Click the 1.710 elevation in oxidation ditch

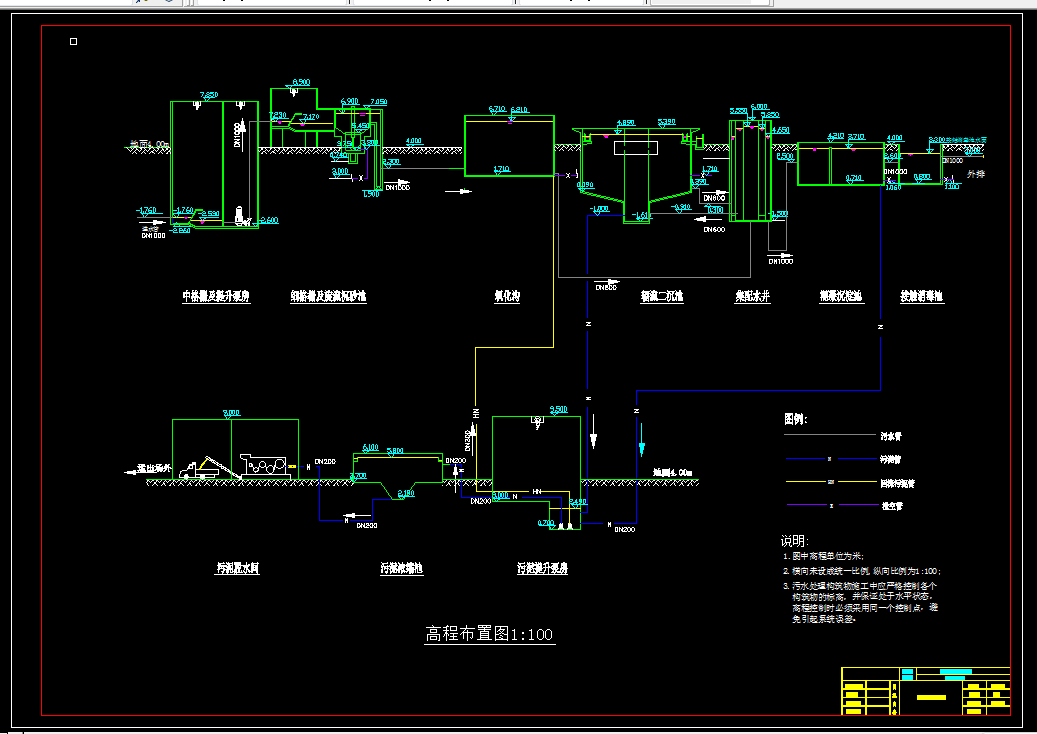[x=502, y=169]
